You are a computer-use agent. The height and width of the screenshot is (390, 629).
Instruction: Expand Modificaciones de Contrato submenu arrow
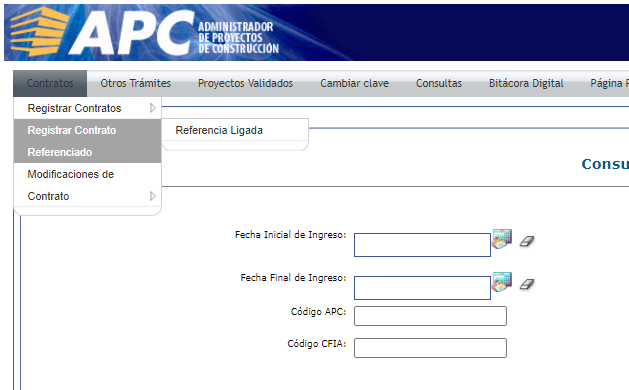(152, 196)
